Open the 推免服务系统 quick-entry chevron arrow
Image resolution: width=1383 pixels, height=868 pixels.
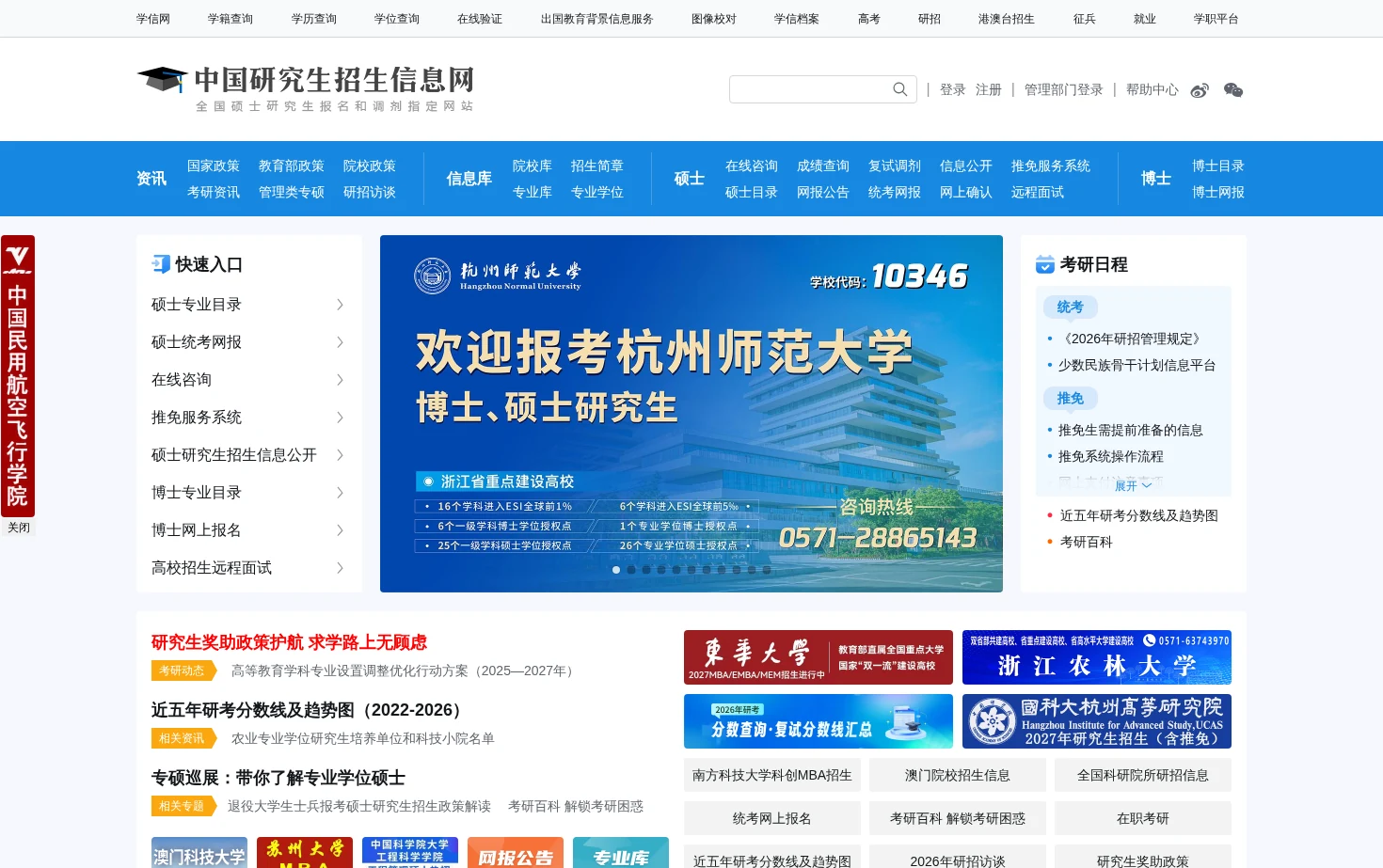click(x=340, y=418)
